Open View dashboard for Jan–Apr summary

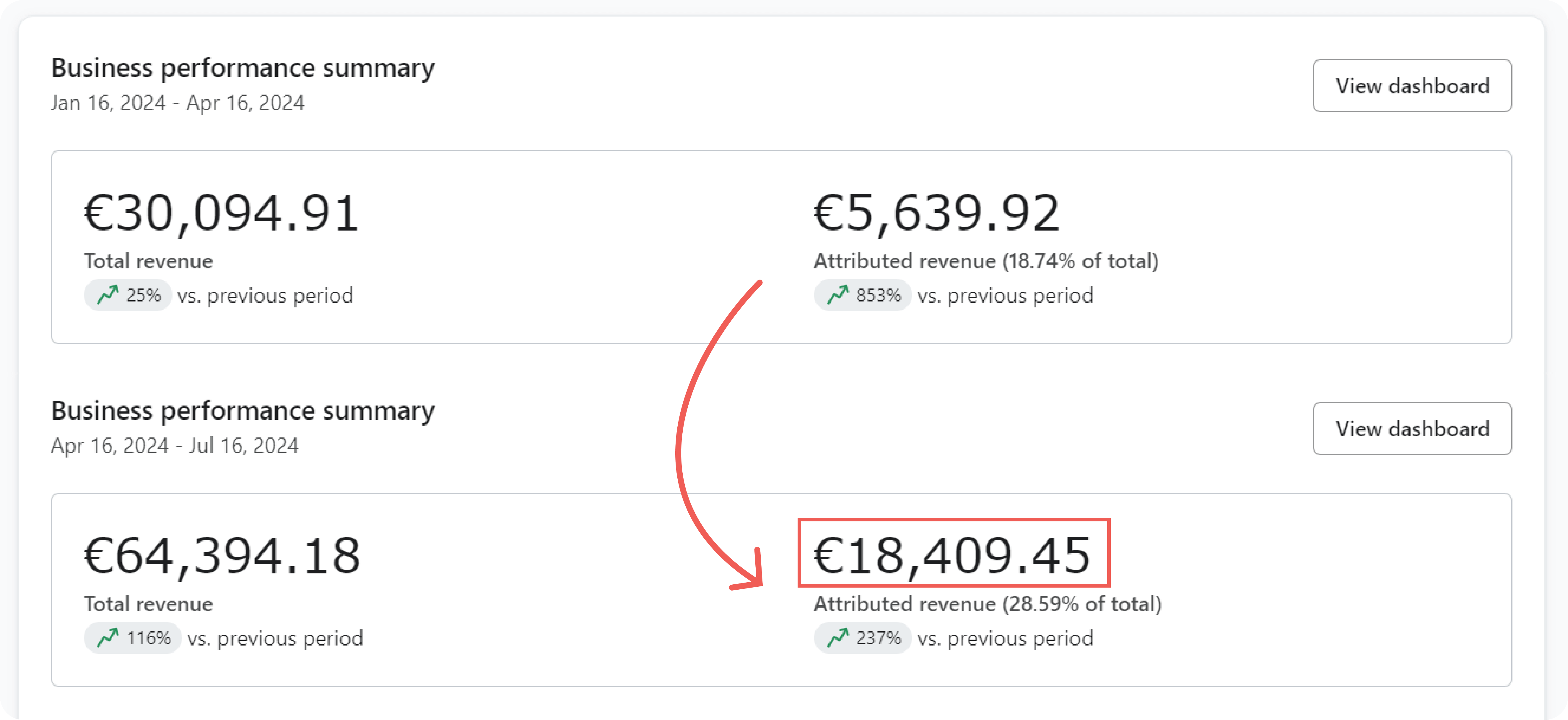[1411, 86]
